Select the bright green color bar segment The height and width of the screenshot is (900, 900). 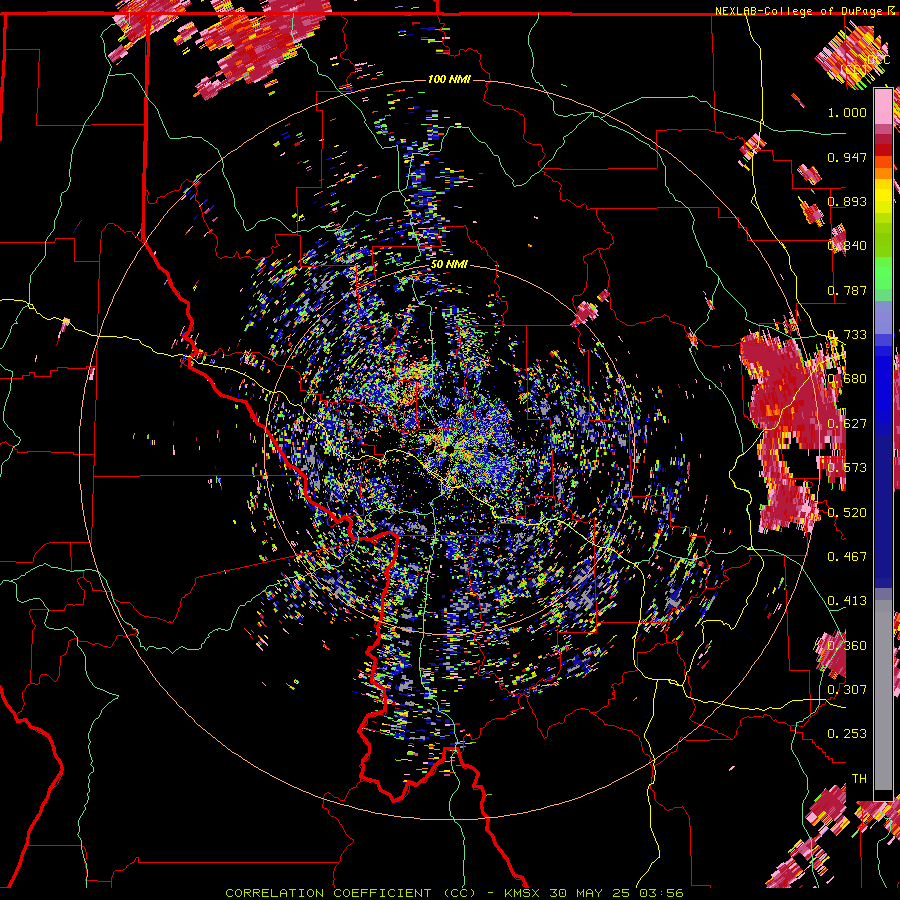tap(883, 273)
